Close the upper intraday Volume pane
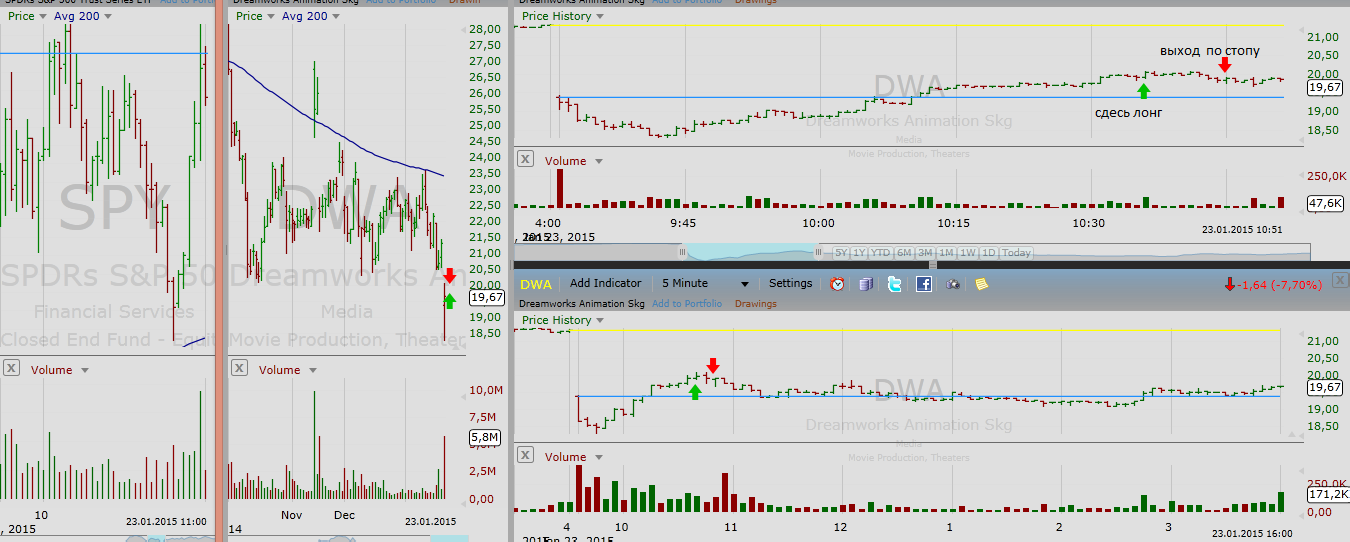Viewport: 1350px width, 542px height. tap(525, 160)
